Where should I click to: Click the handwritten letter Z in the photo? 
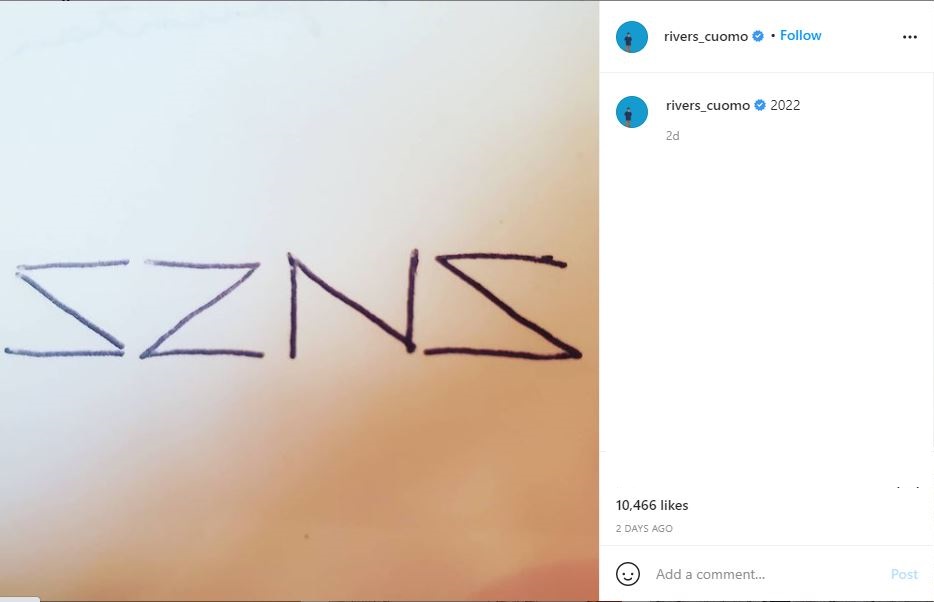[x=201, y=308]
